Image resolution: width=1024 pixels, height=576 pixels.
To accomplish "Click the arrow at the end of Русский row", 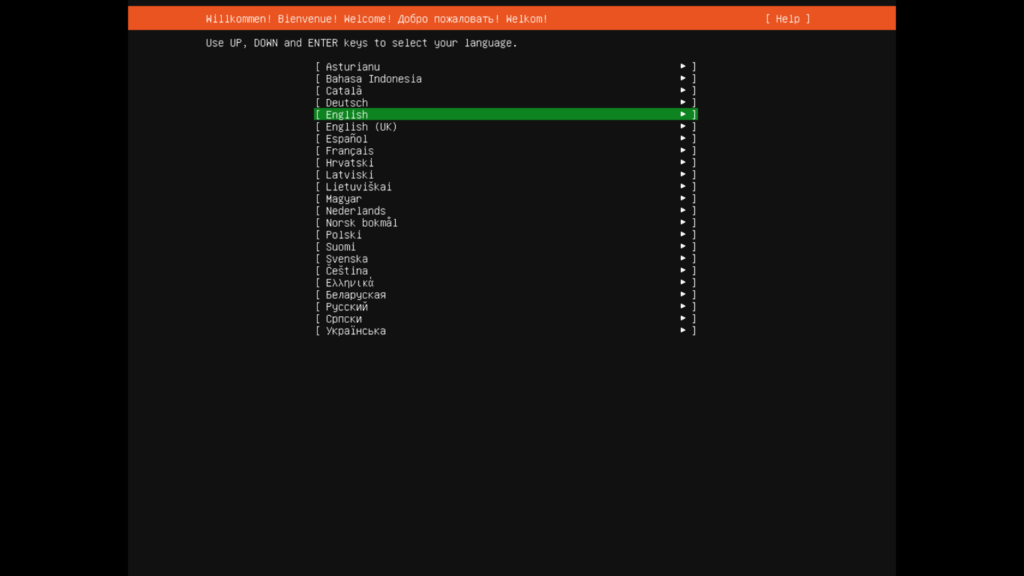I will [683, 306].
